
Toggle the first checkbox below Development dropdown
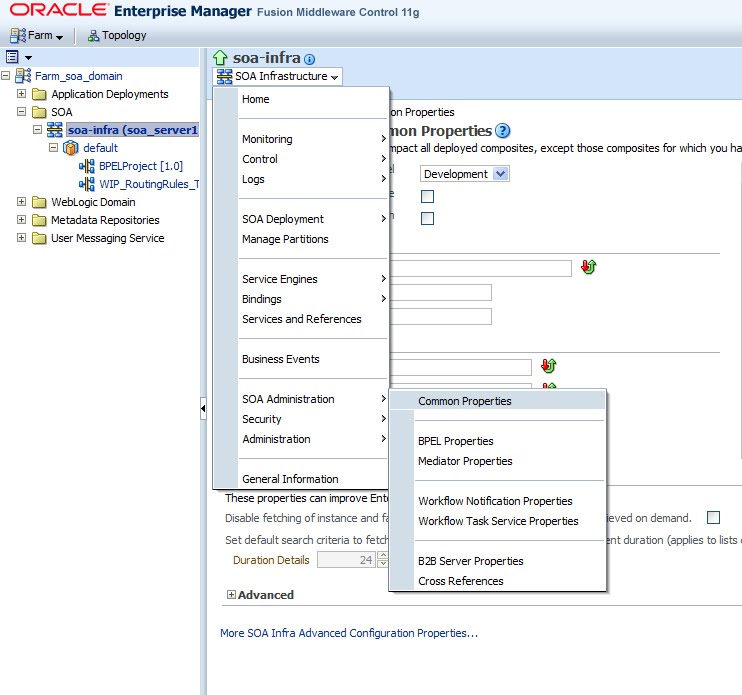click(427, 196)
